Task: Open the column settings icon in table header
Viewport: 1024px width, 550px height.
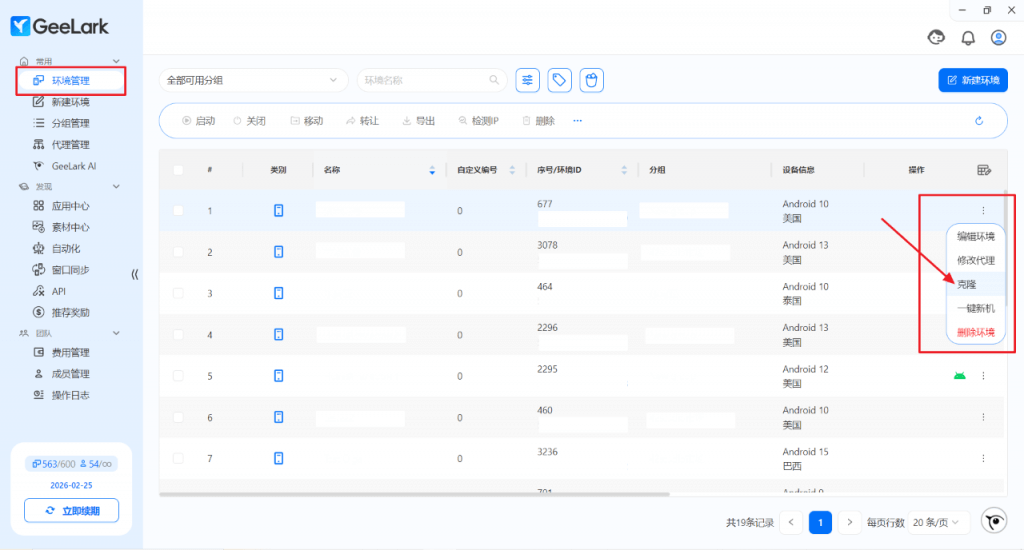Action: point(983,170)
